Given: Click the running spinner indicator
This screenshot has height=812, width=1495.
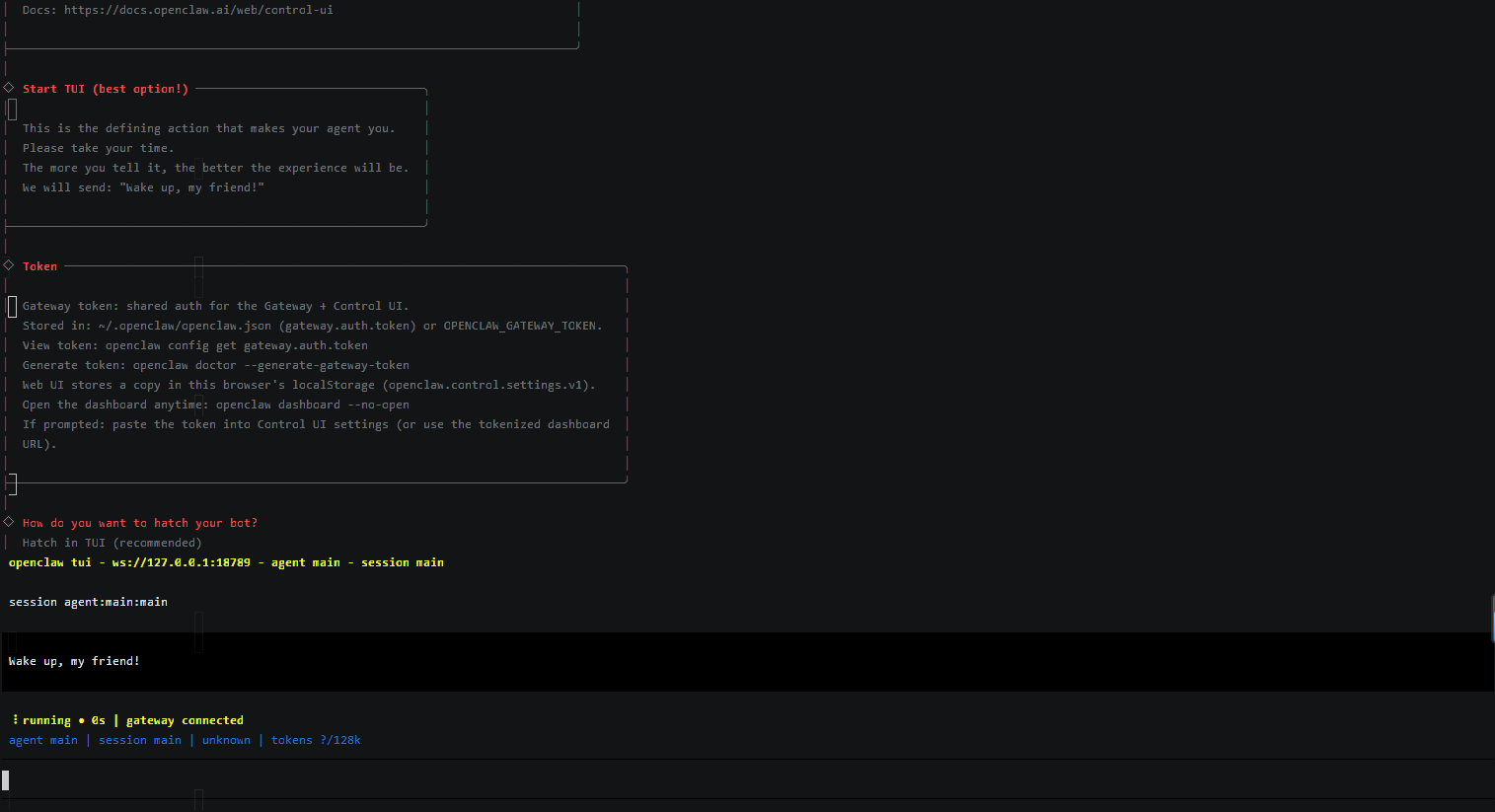Looking at the screenshot, I should [15, 720].
